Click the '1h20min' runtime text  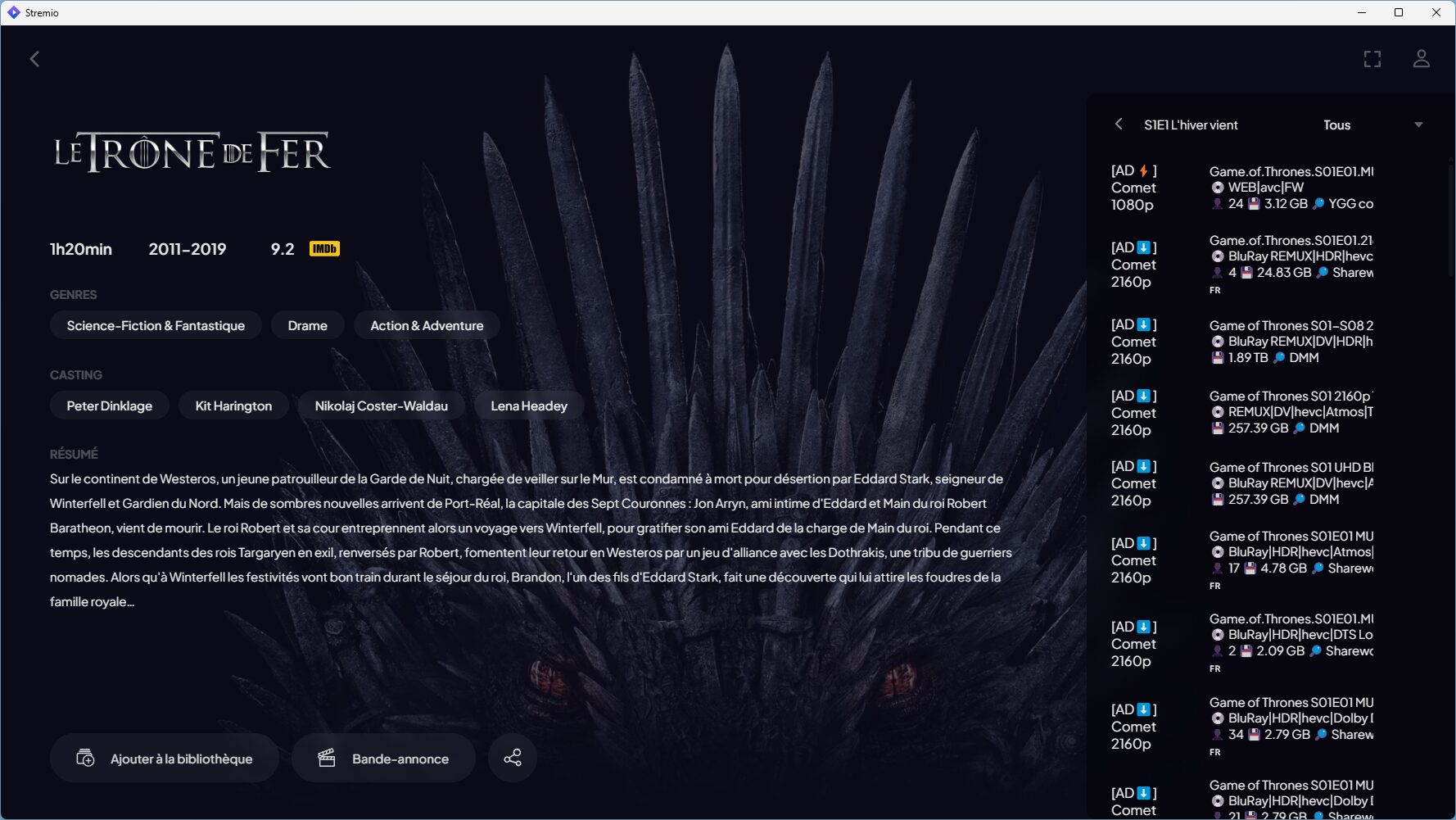pyautogui.click(x=81, y=249)
